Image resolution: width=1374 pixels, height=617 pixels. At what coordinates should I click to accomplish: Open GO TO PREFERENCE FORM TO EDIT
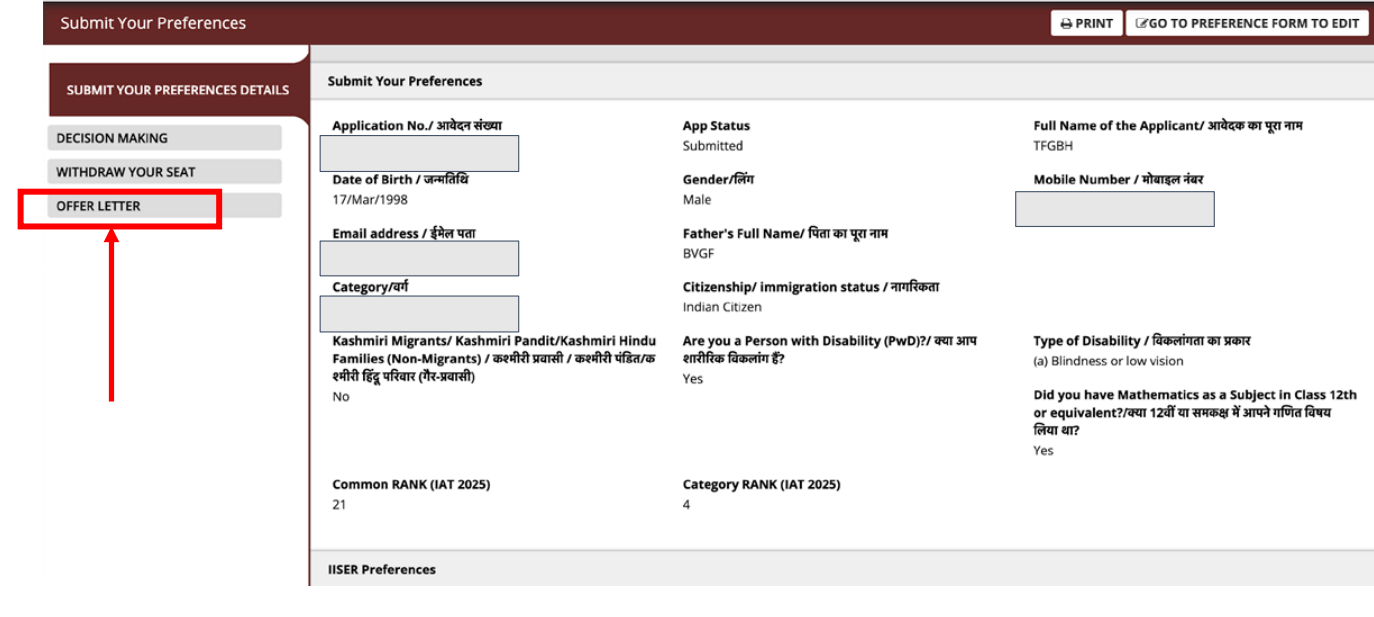(x=1247, y=23)
